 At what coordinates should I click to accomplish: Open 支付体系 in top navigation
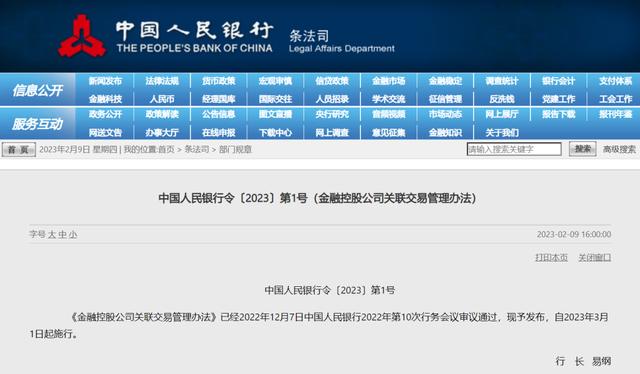(x=616, y=81)
